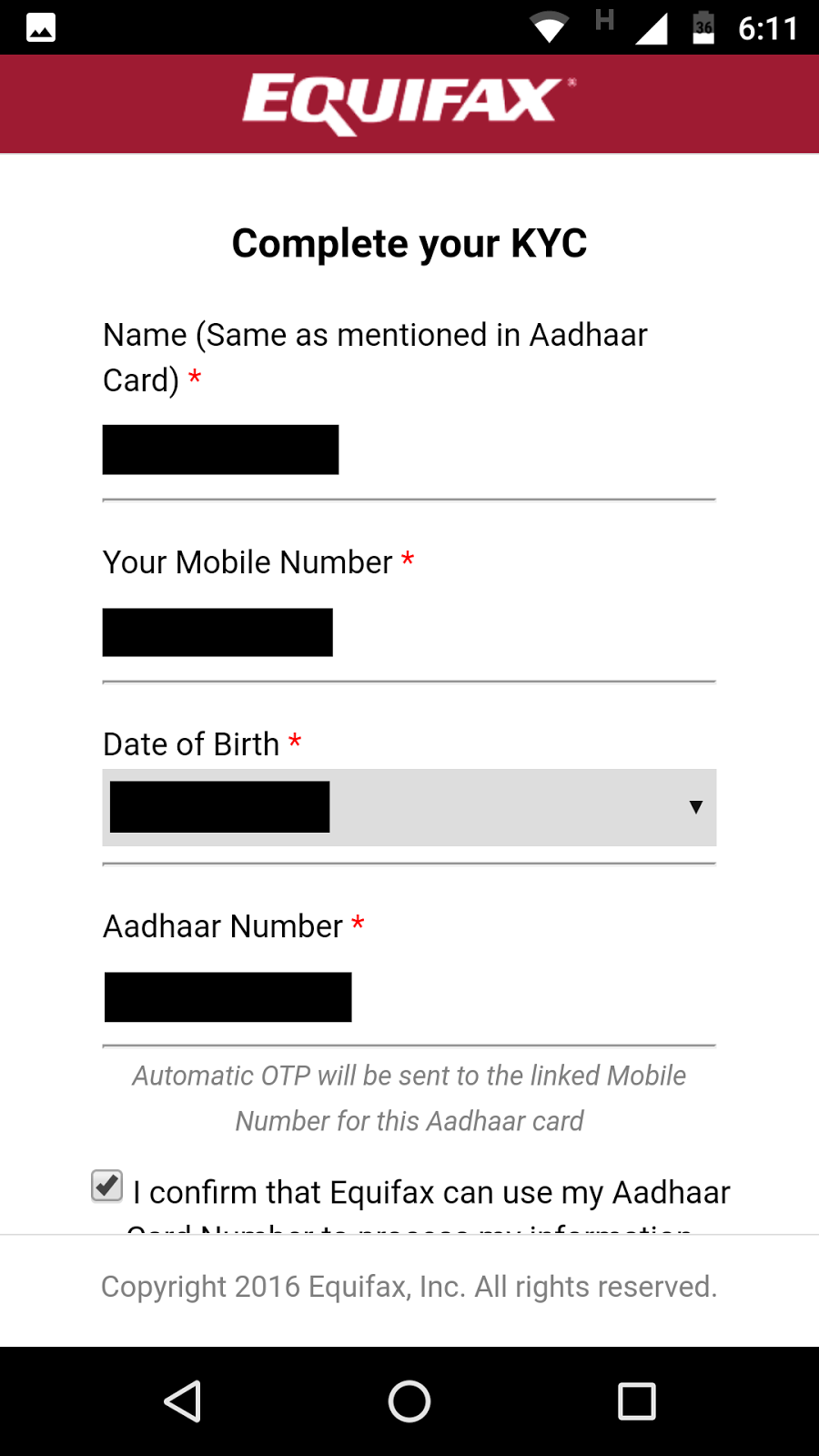Tap the Aadhaar Number field label
The width and height of the screenshot is (819, 1456).
(x=223, y=926)
